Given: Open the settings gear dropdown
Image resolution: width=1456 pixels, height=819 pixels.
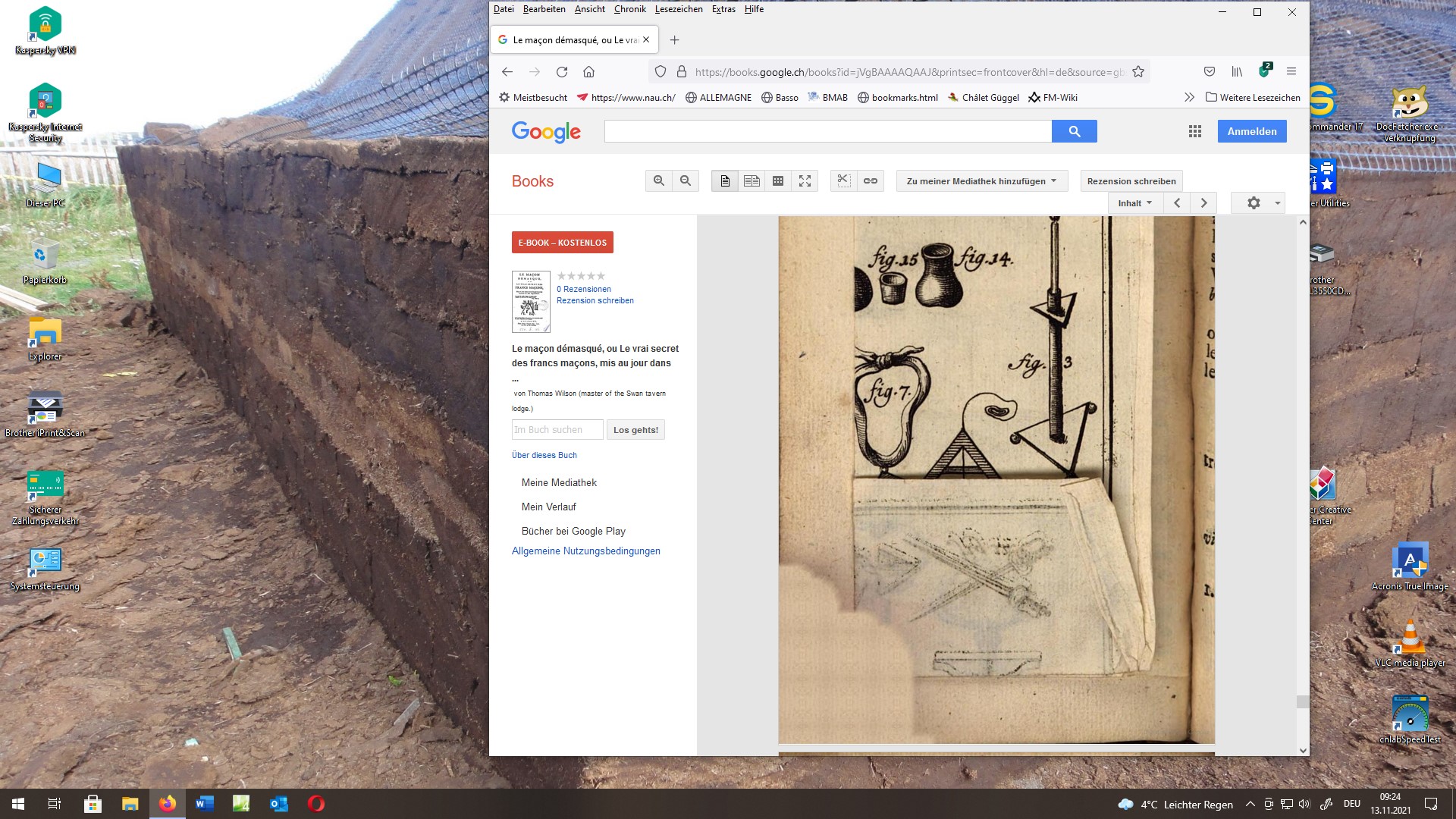Looking at the screenshot, I should [1258, 203].
